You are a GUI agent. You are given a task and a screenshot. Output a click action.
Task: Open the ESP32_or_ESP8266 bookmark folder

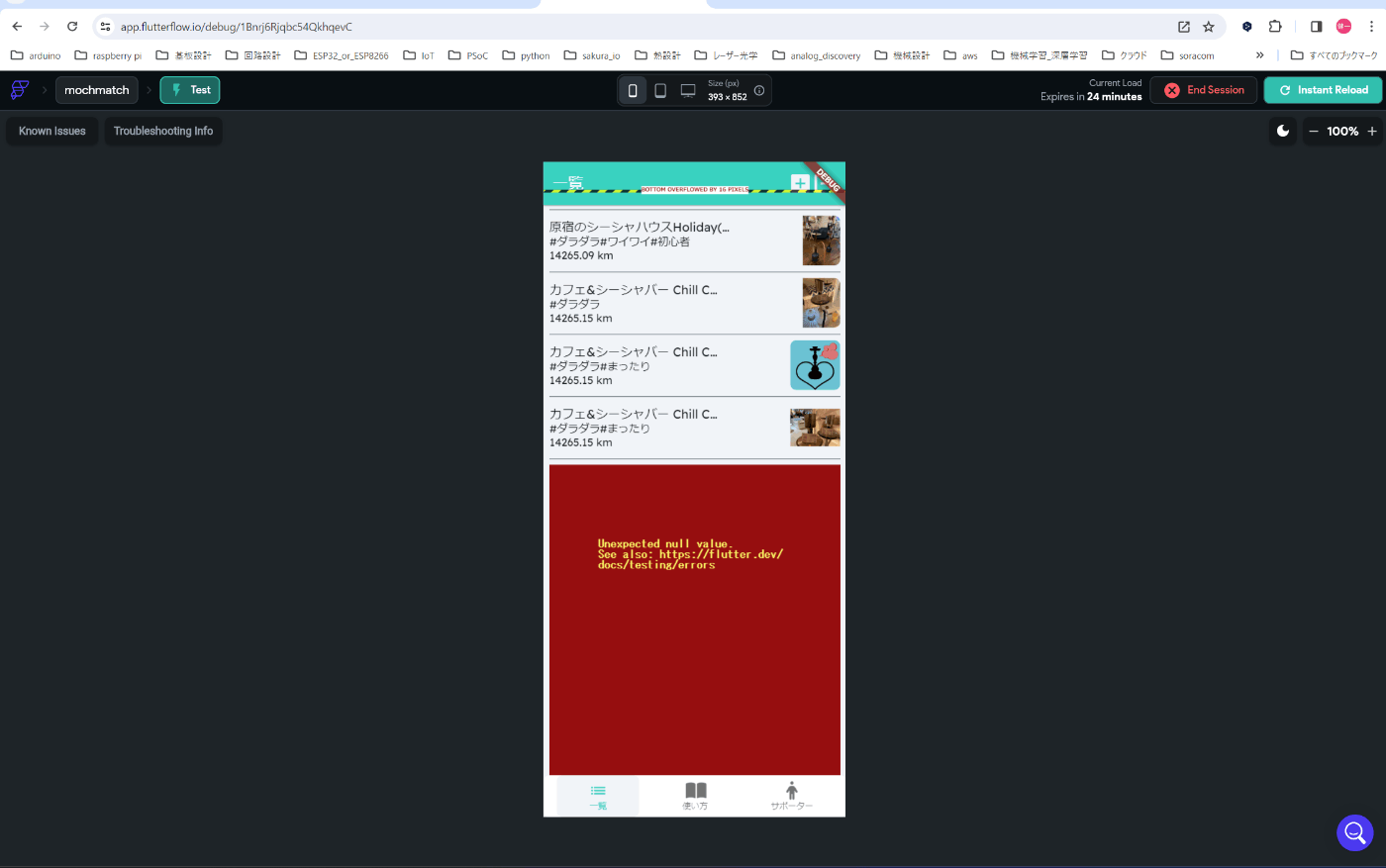342,55
